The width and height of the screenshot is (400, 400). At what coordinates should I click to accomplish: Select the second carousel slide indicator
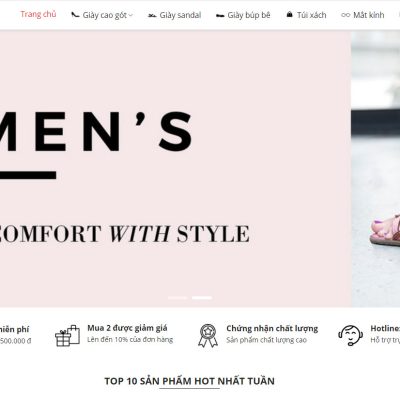coord(202,298)
